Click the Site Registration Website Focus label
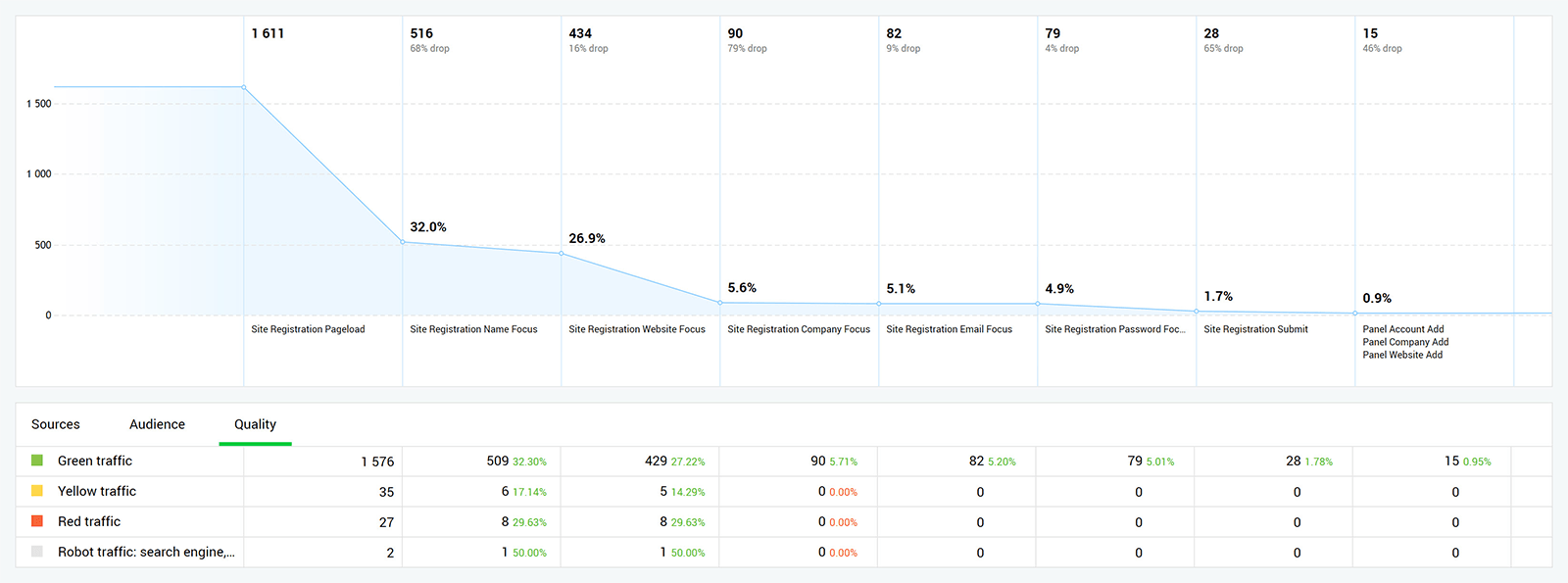The width and height of the screenshot is (1568, 583). point(637,329)
